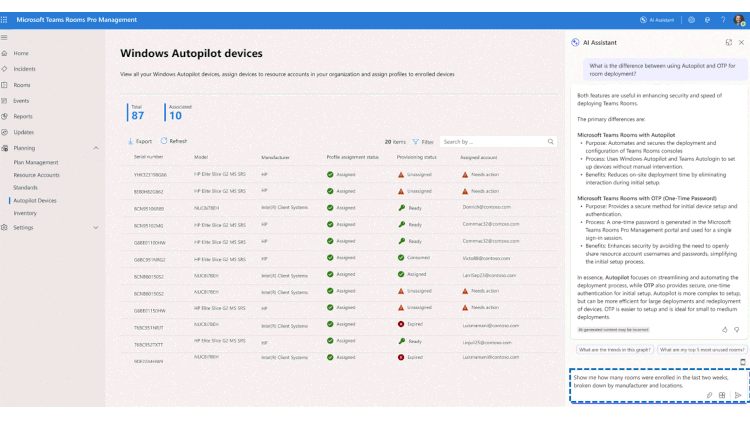Click the Search by input field
750x422 pixels.
[x=498, y=142]
